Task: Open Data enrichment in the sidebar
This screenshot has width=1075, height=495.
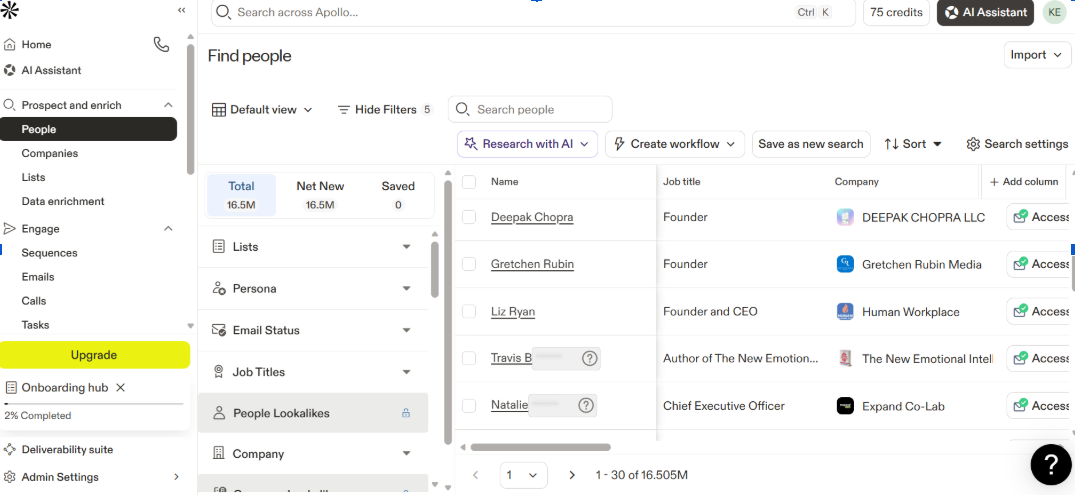Action: (63, 202)
